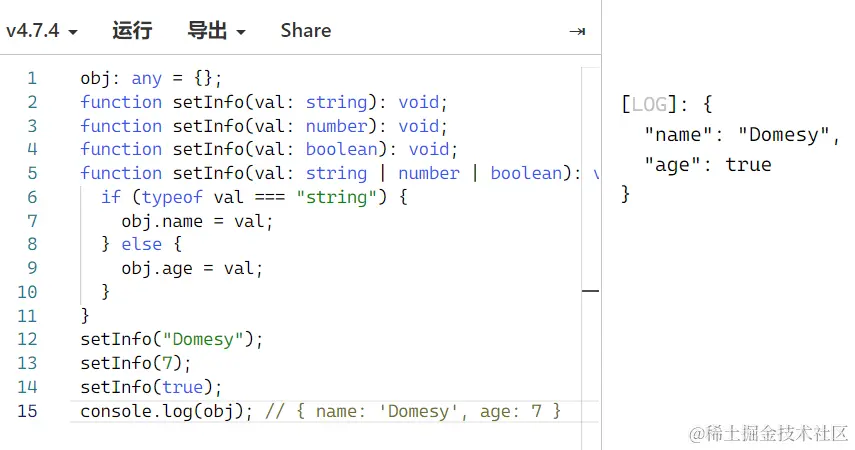Click the 运行 (Run) button

coord(132,31)
